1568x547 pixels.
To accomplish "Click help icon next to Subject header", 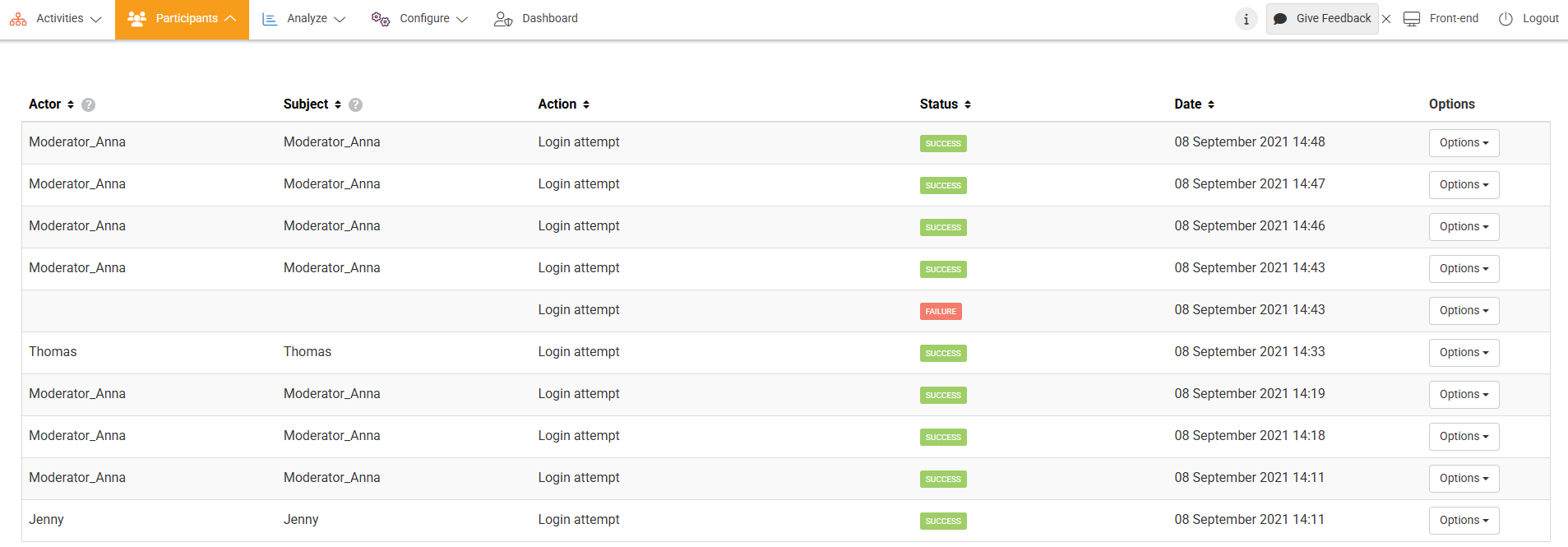I will click(x=355, y=104).
